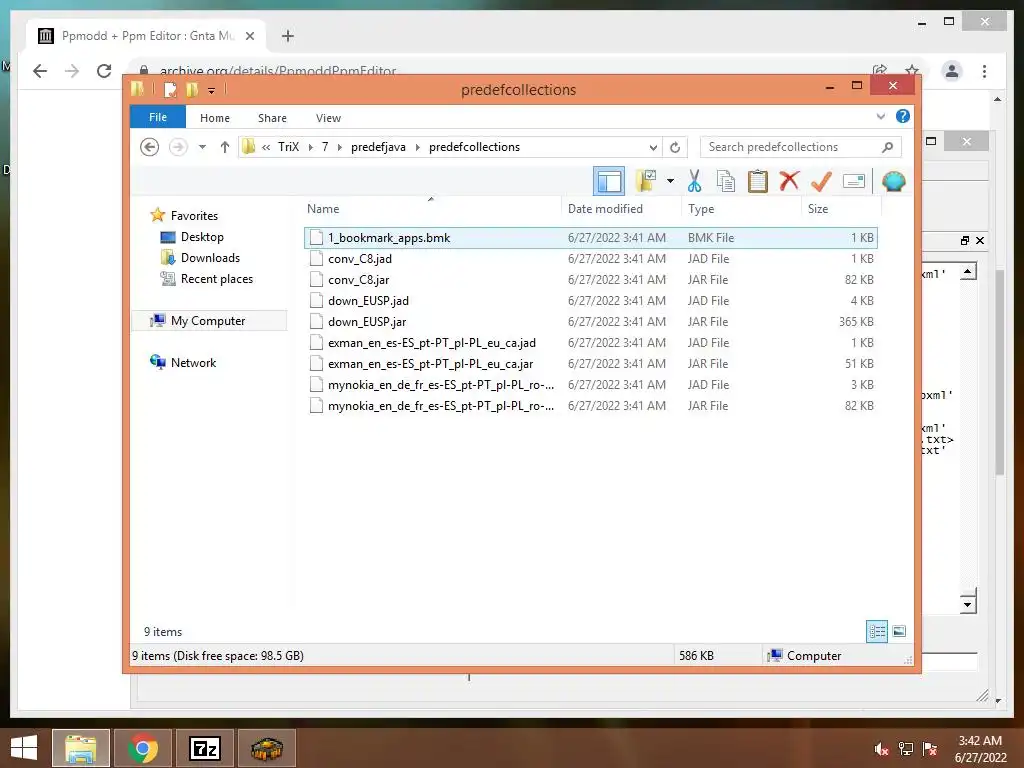Screen dimensions: 1024x768
Task: Refresh the predefcollections folder
Action: pos(675,147)
